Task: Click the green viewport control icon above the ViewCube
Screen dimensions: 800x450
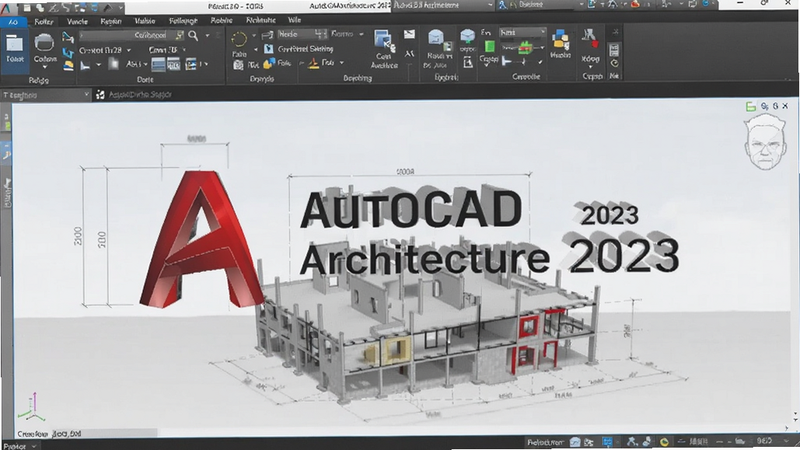Action: (751, 106)
